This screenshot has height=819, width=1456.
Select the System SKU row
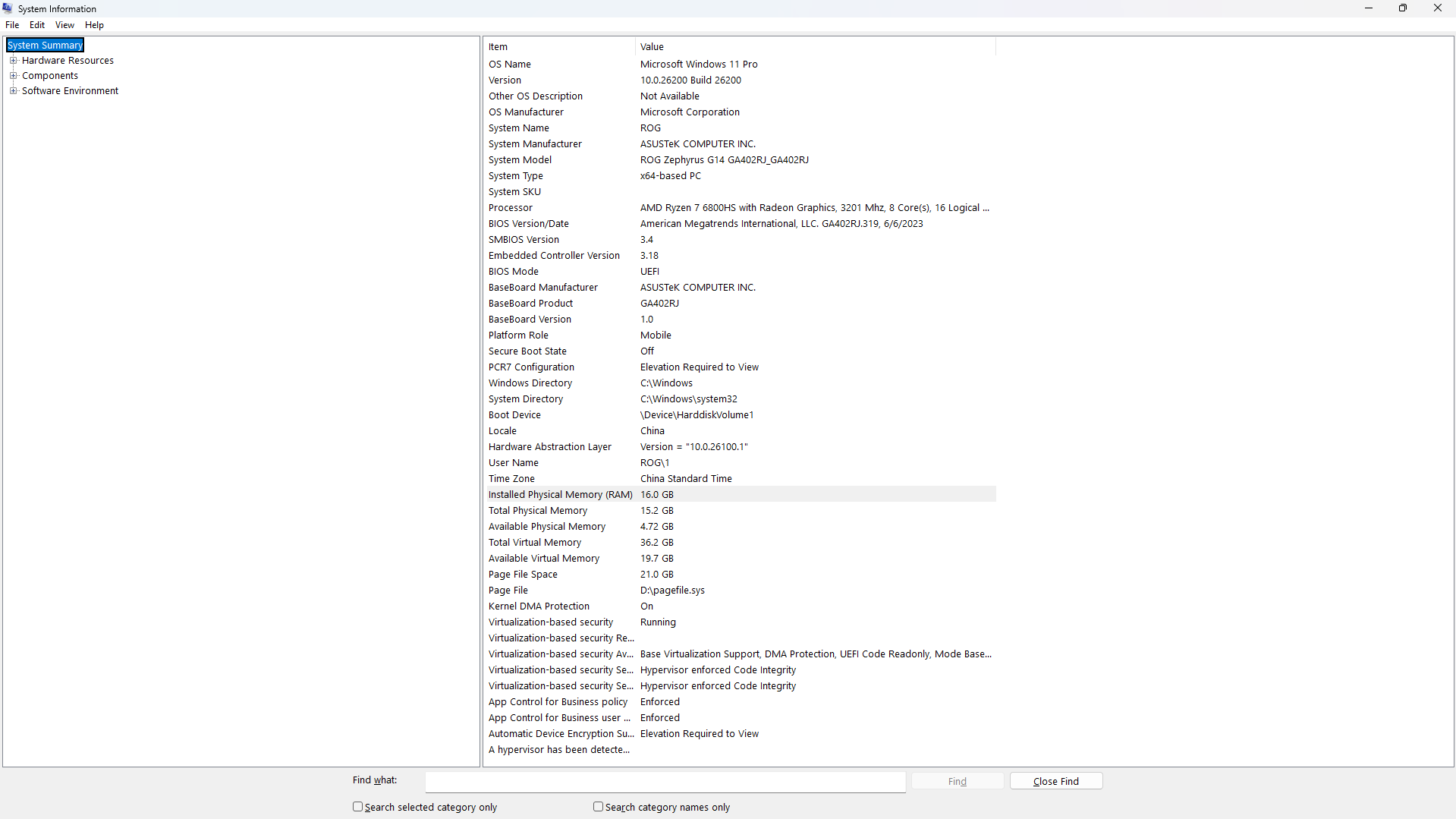[740, 192]
